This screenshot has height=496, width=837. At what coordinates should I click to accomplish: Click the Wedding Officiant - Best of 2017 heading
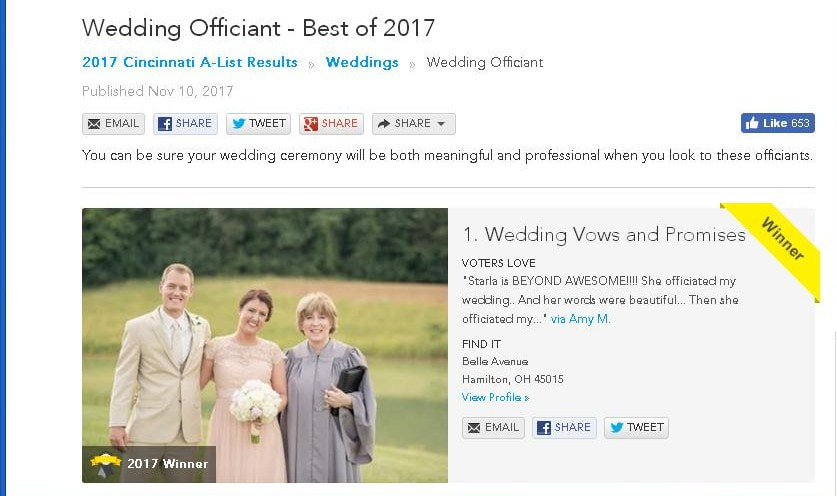tap(258, 28)
